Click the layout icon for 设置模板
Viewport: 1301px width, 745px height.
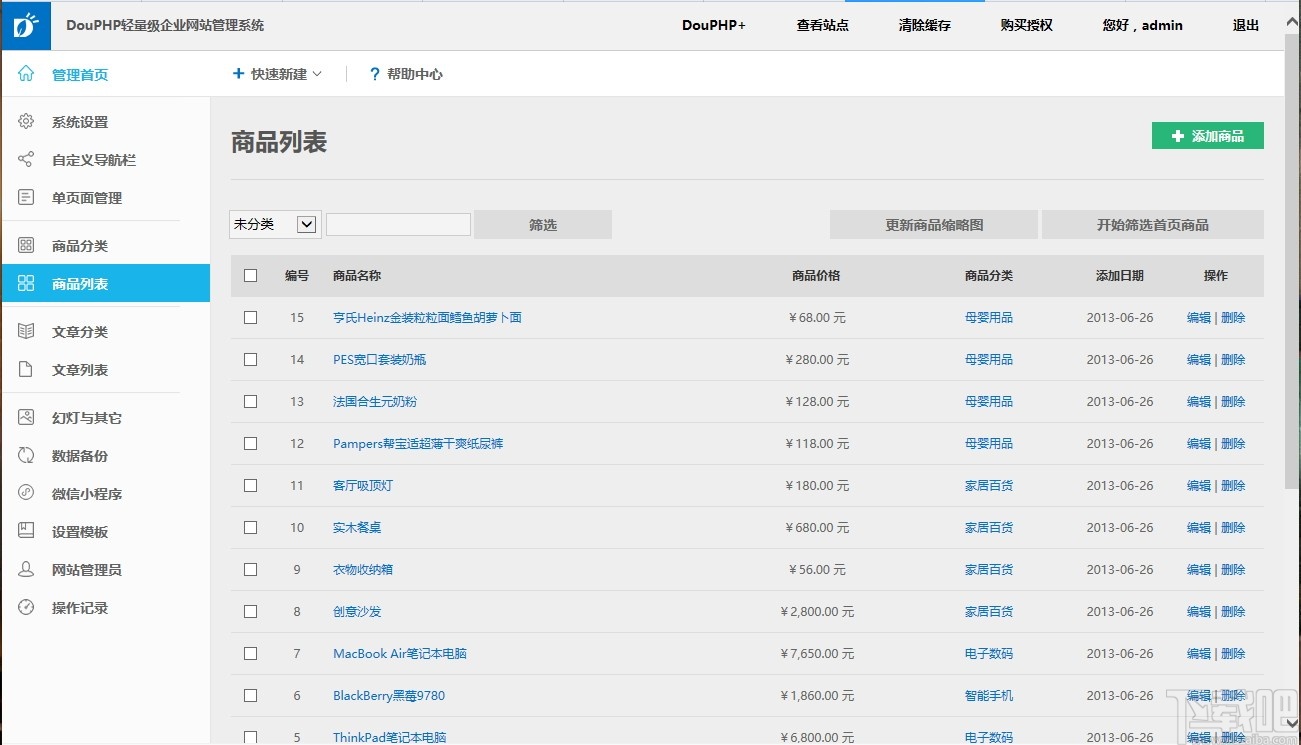(x=26, y=532)
